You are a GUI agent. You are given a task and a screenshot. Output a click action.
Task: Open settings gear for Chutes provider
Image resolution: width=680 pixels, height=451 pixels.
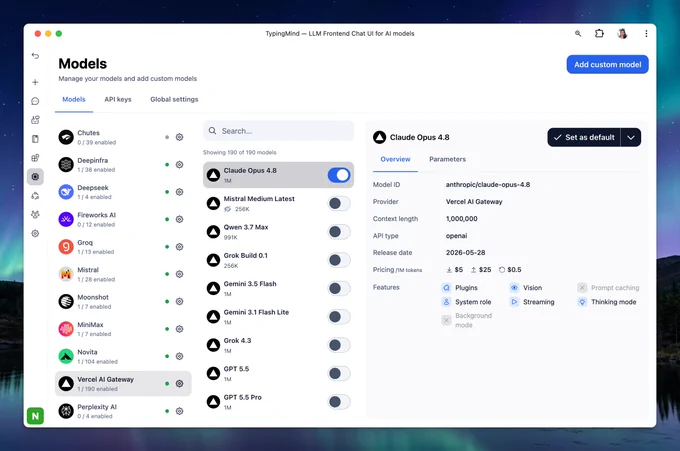click(180, 137)
